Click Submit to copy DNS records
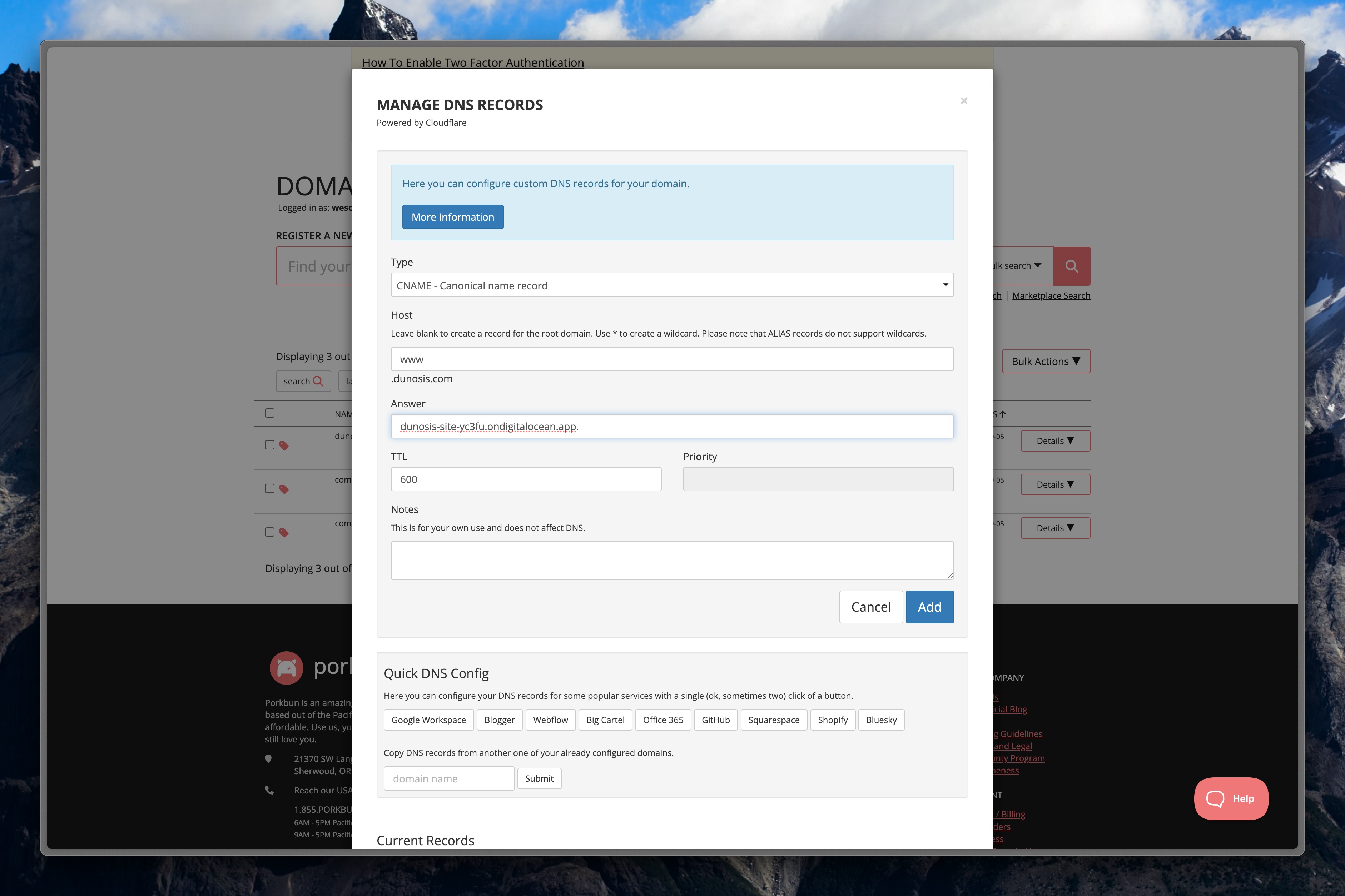The image size is (1345, 896). coord(539,778)
